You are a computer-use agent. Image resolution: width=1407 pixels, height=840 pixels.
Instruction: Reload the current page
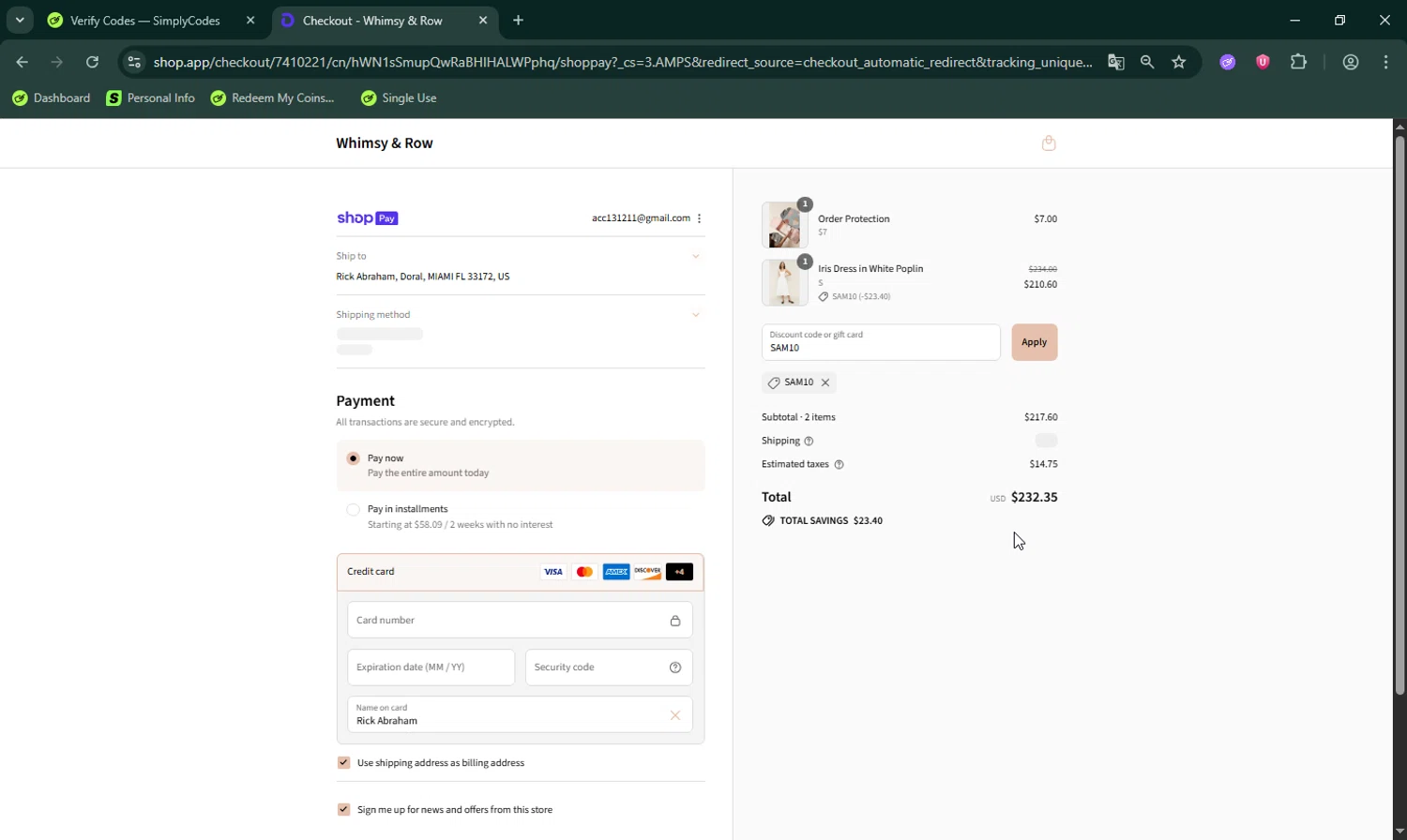(x=92, y=62)
